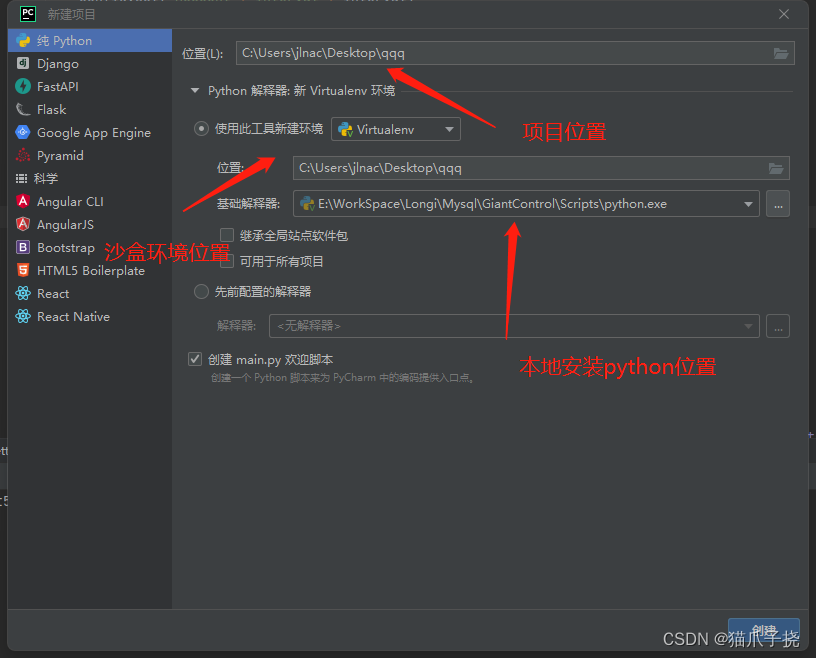Click the AngularJS shield icon
The image size is (816, 658).
tap(23, 224)
